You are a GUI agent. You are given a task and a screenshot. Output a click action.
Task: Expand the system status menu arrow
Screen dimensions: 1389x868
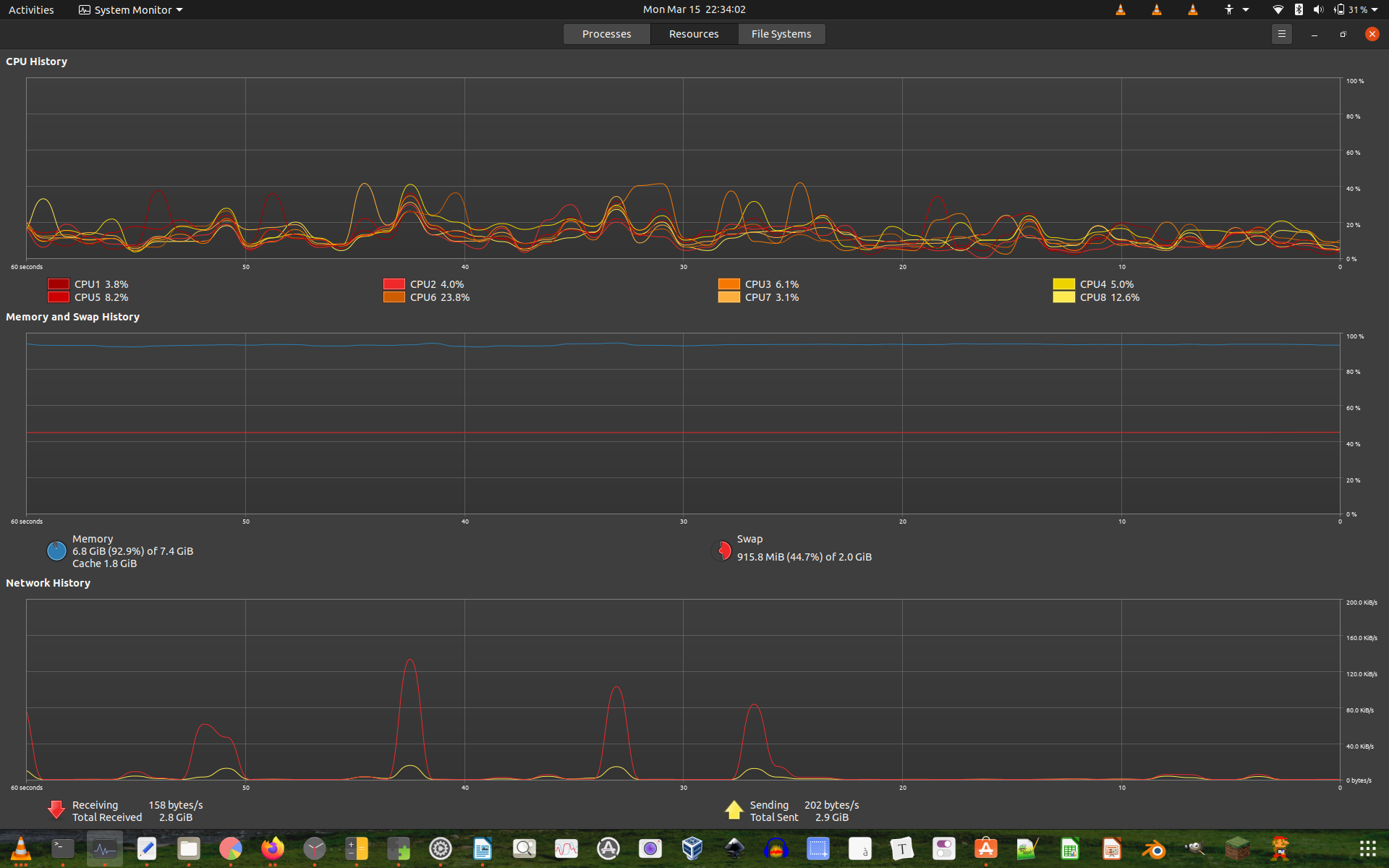1375,9
